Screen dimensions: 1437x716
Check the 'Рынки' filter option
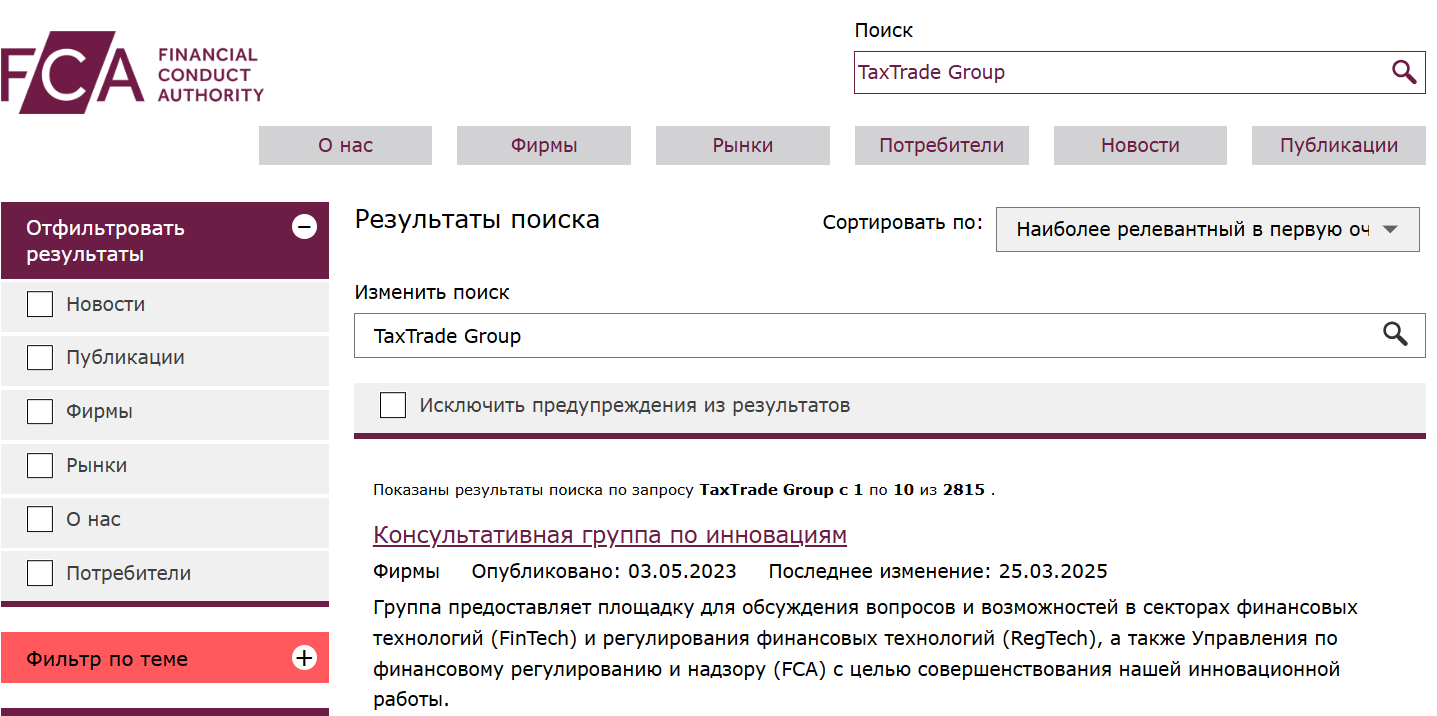point(39,465)
